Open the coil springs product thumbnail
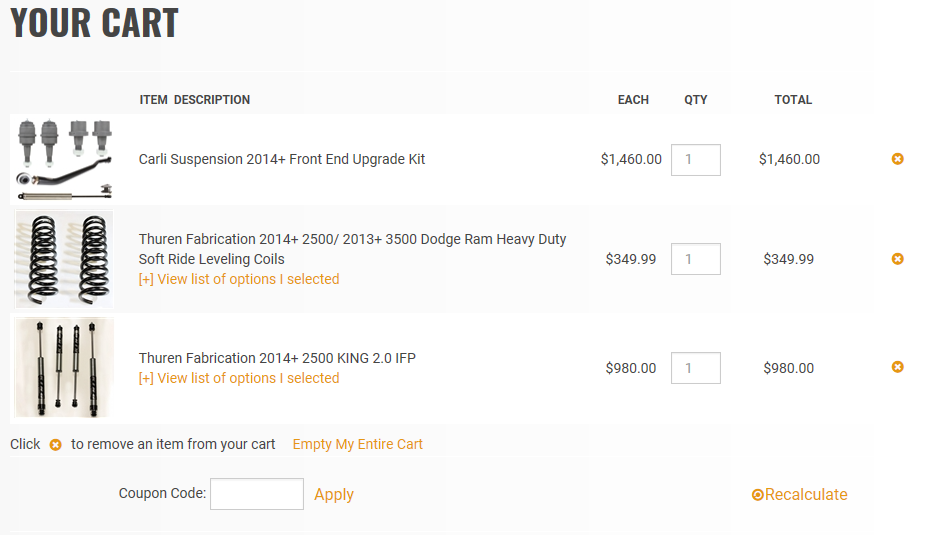 (x=65, y=258)
